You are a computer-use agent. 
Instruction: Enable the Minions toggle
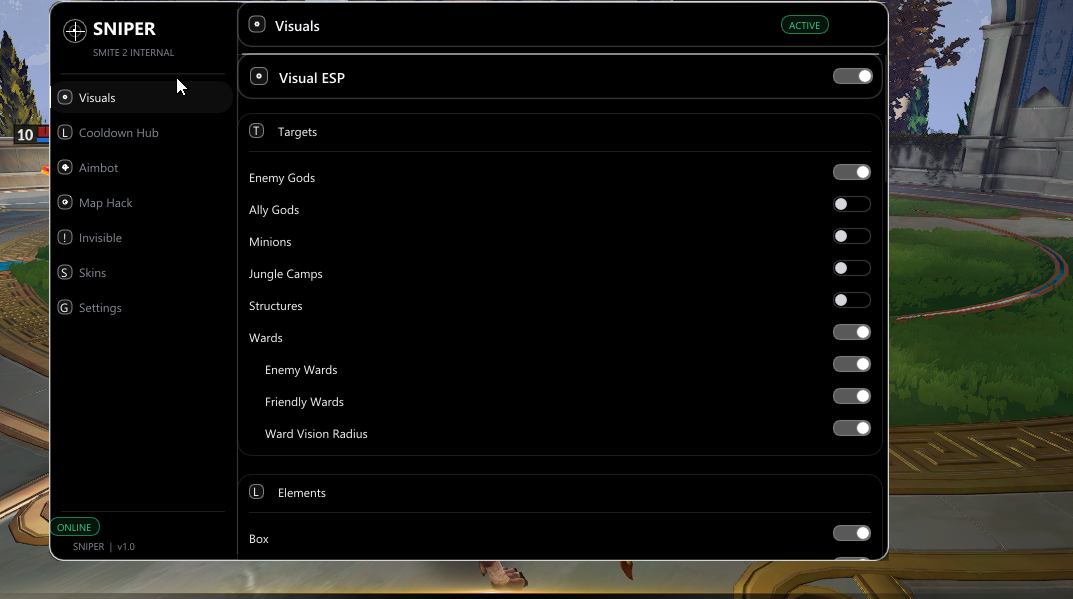point(852,236)
